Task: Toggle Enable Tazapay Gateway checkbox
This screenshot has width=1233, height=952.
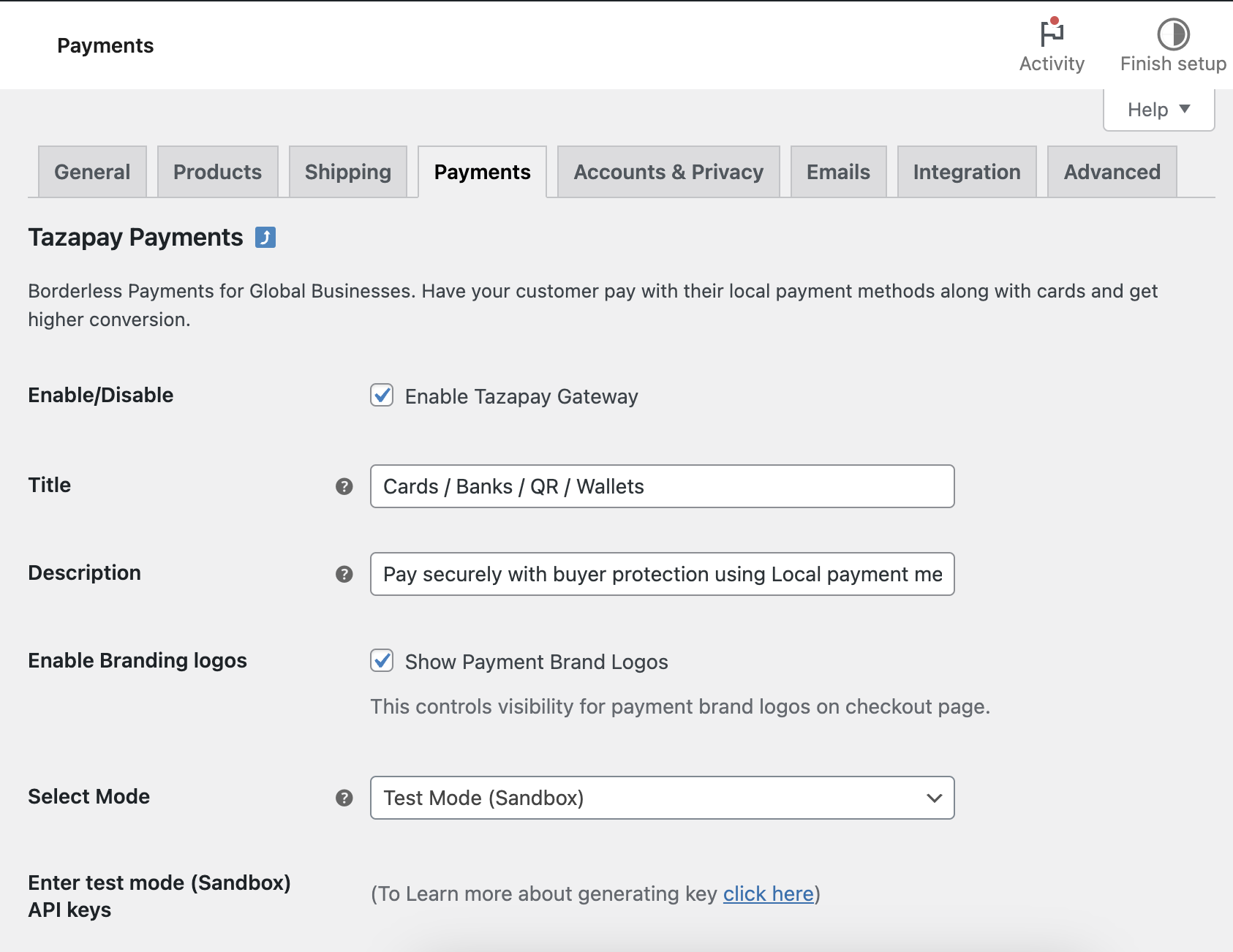Action: (x=382, y=395)
